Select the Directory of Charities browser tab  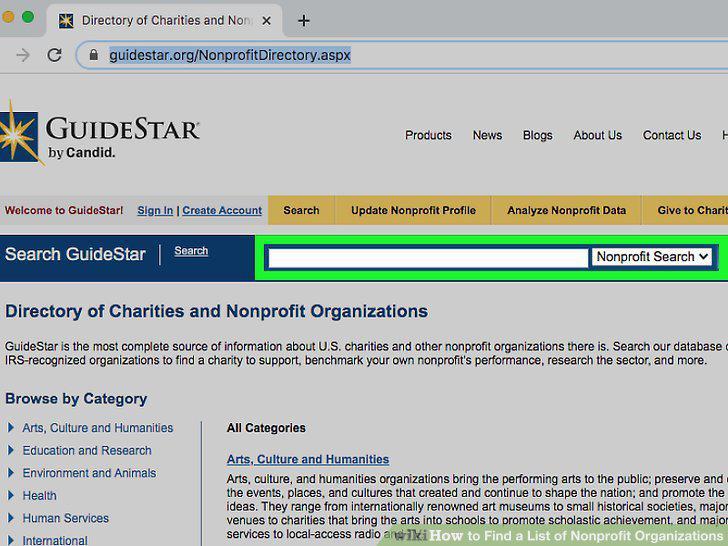164,20
